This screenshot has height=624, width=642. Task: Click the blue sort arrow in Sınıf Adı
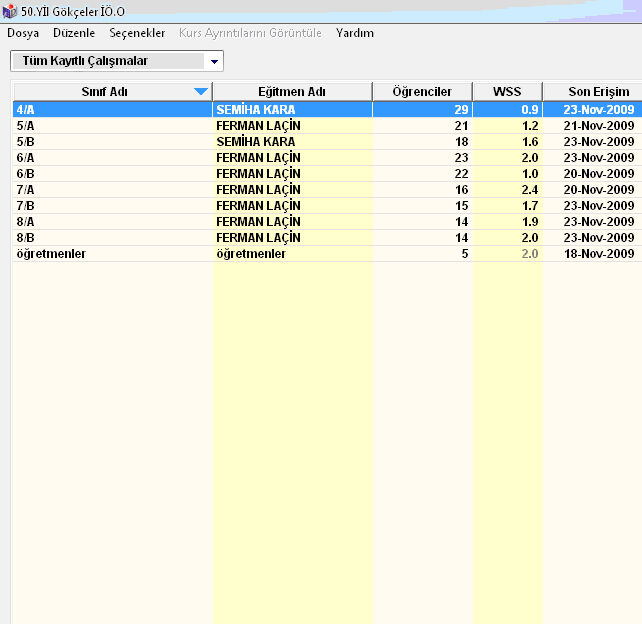[201, 92]
